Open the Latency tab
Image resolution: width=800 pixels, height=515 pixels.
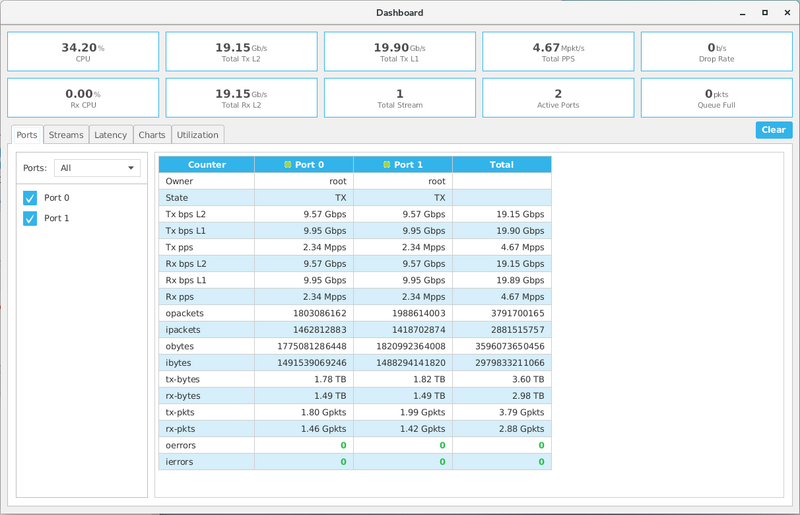111,135
